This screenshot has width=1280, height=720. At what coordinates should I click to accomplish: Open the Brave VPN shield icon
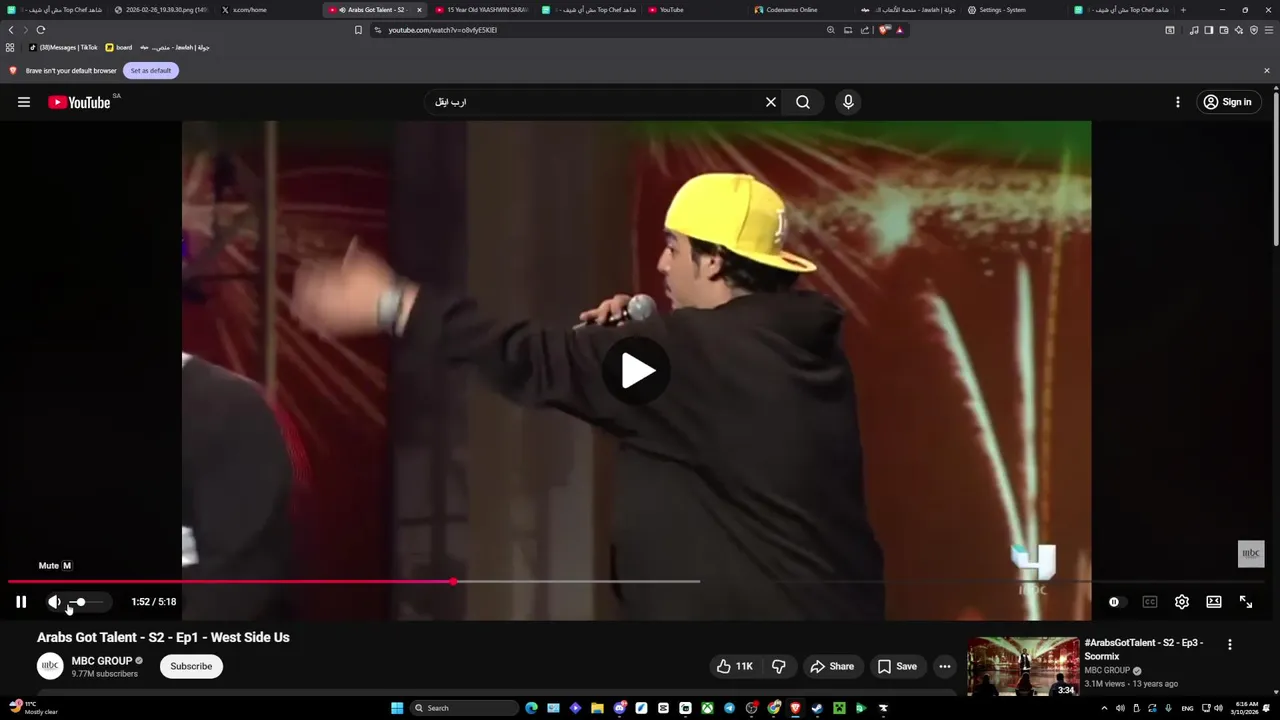tap(1254, 30)
